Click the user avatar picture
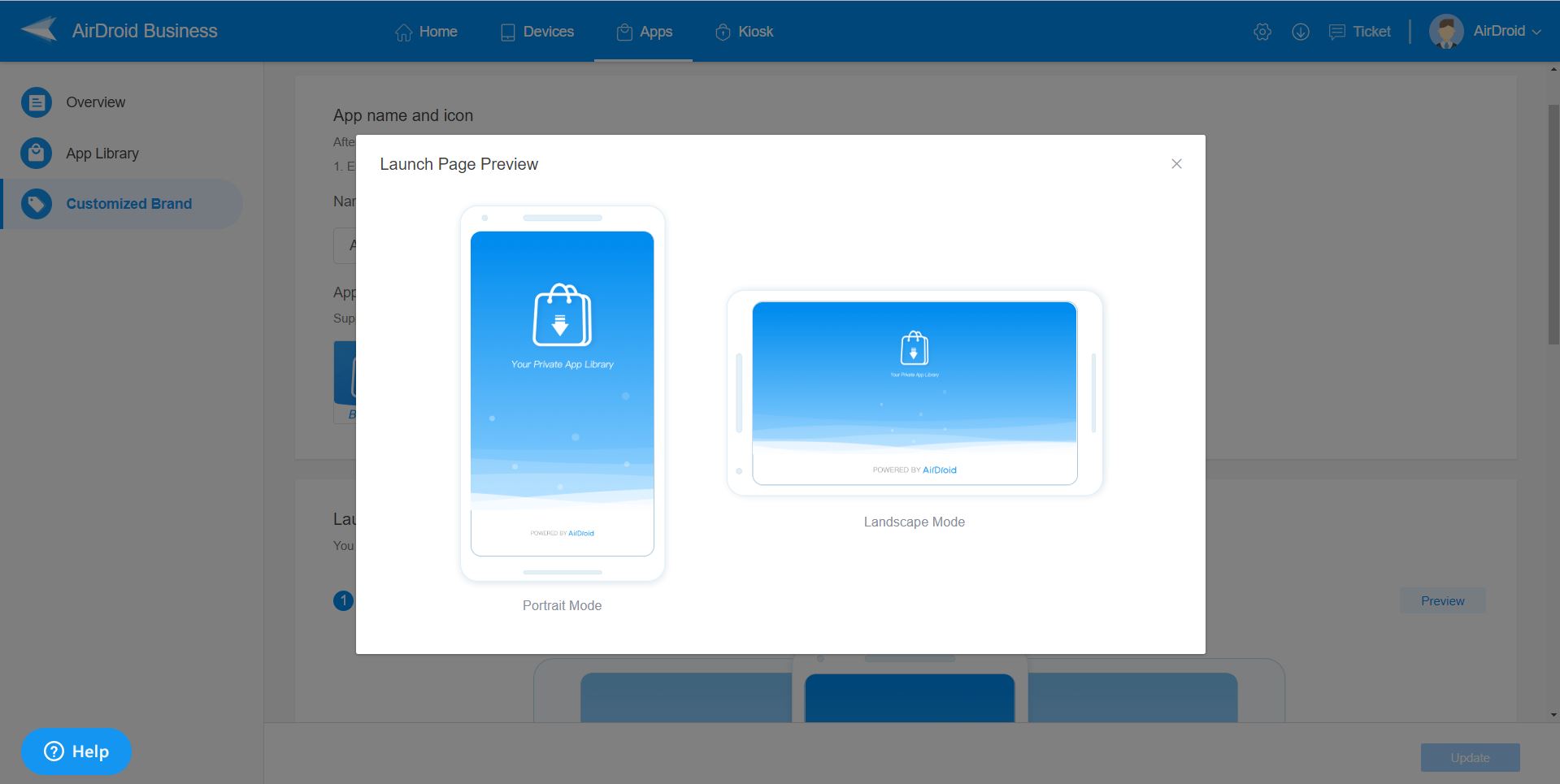This screenshot has height=784, width=1560. coord(1446,32)
